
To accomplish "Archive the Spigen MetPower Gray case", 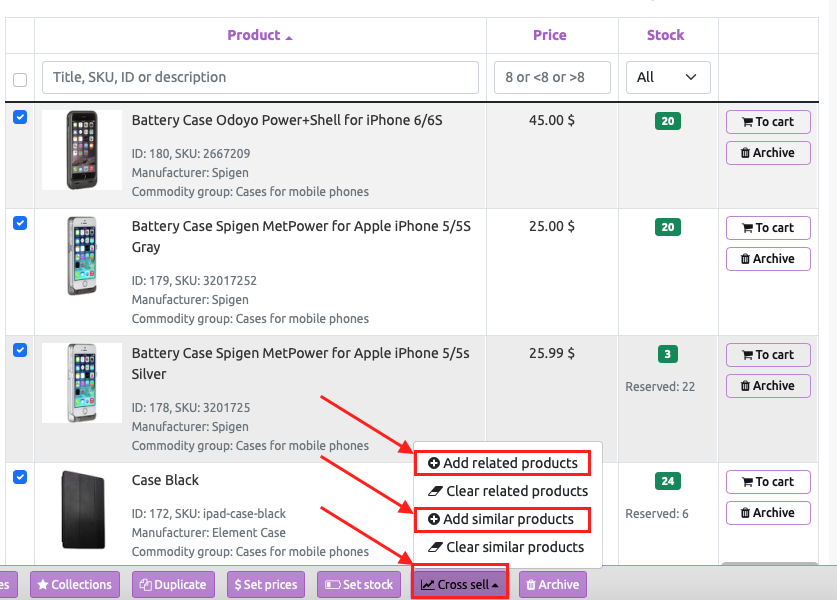I will point(768,259).
